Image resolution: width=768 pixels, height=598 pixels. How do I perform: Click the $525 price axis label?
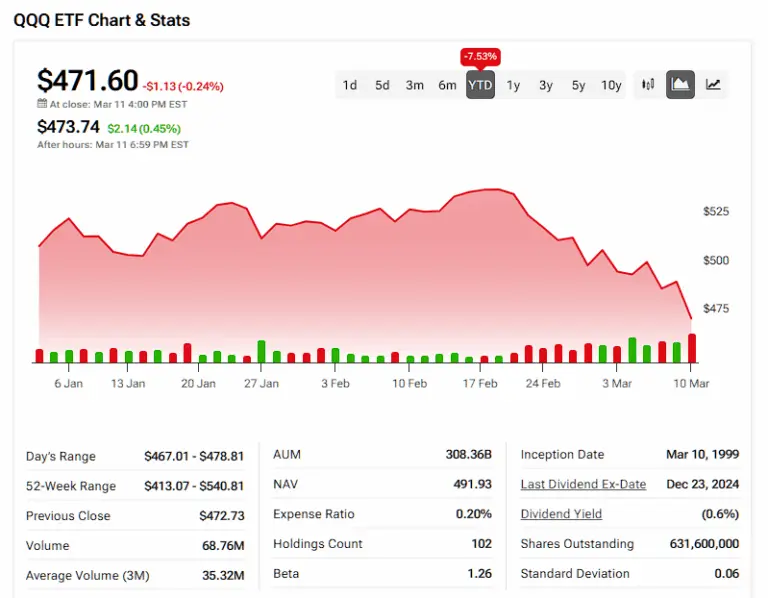tap(716, 212)
